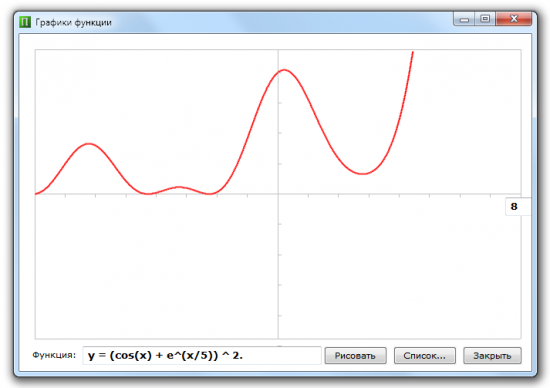Click the Закрыть button
The width and height of the screenshot is (550, 388).
492,356
